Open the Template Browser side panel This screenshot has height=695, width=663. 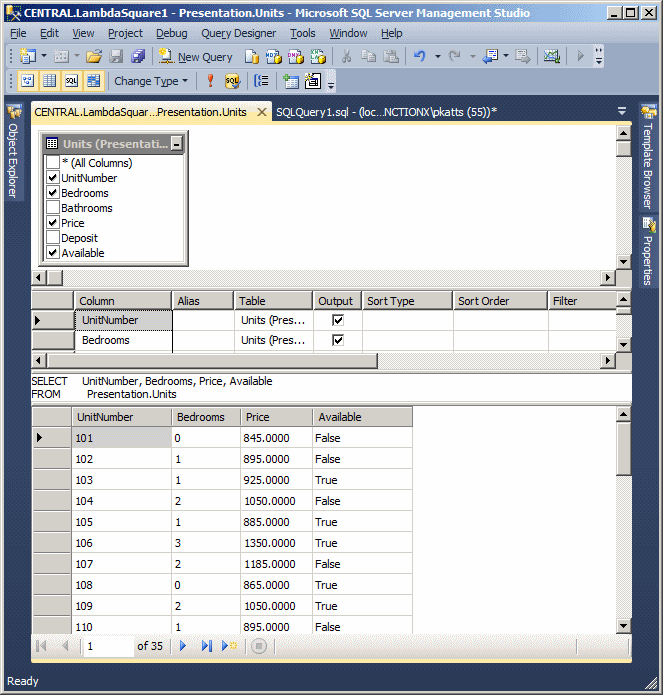pyautogui.click(x=648, y=157)
